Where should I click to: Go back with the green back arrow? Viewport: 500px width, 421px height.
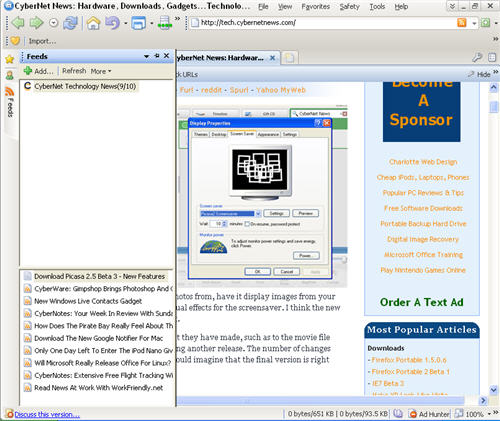coord(18,23)
